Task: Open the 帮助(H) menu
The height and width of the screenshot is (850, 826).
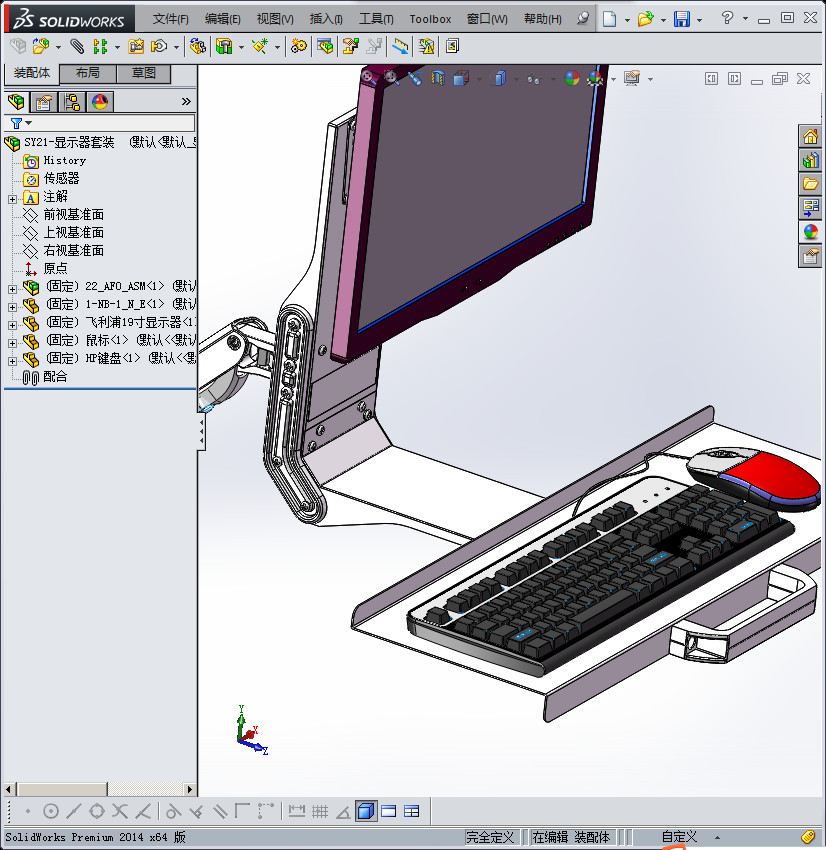Action: (x=543, y=19)
